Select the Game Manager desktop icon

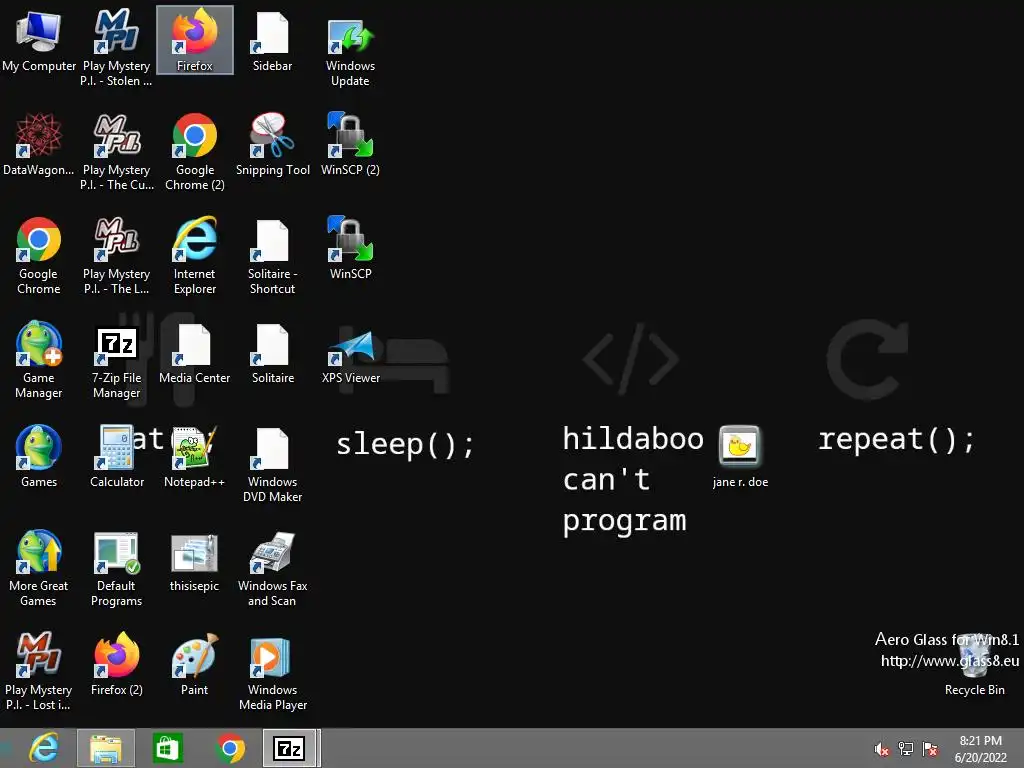(39, 360)
